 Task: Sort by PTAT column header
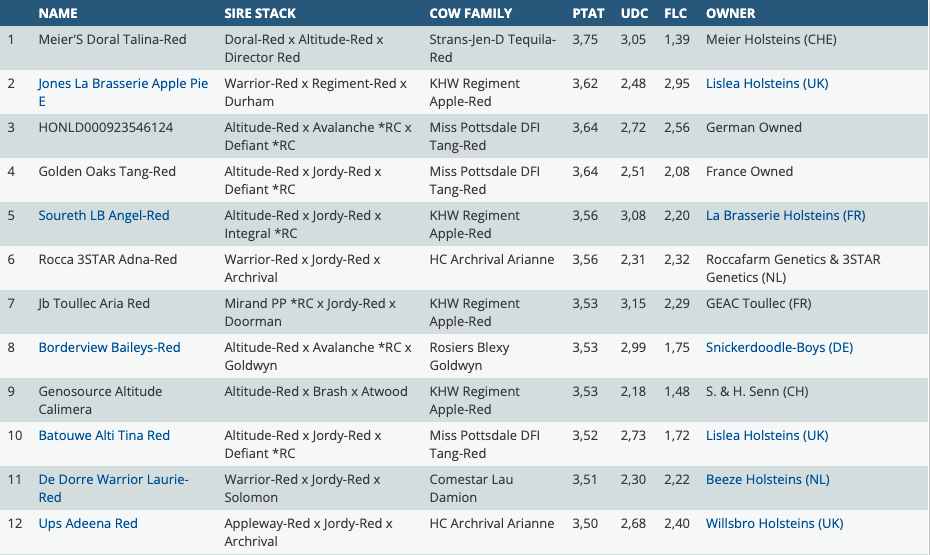[588, 14]
